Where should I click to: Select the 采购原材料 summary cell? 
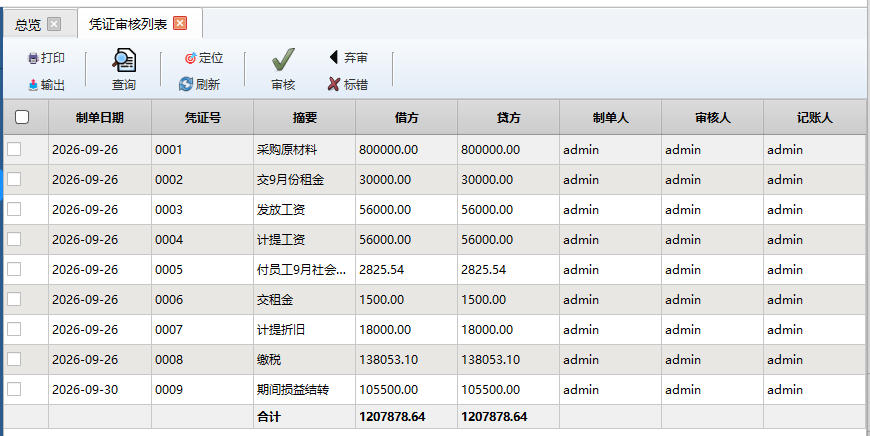[305, 150]
